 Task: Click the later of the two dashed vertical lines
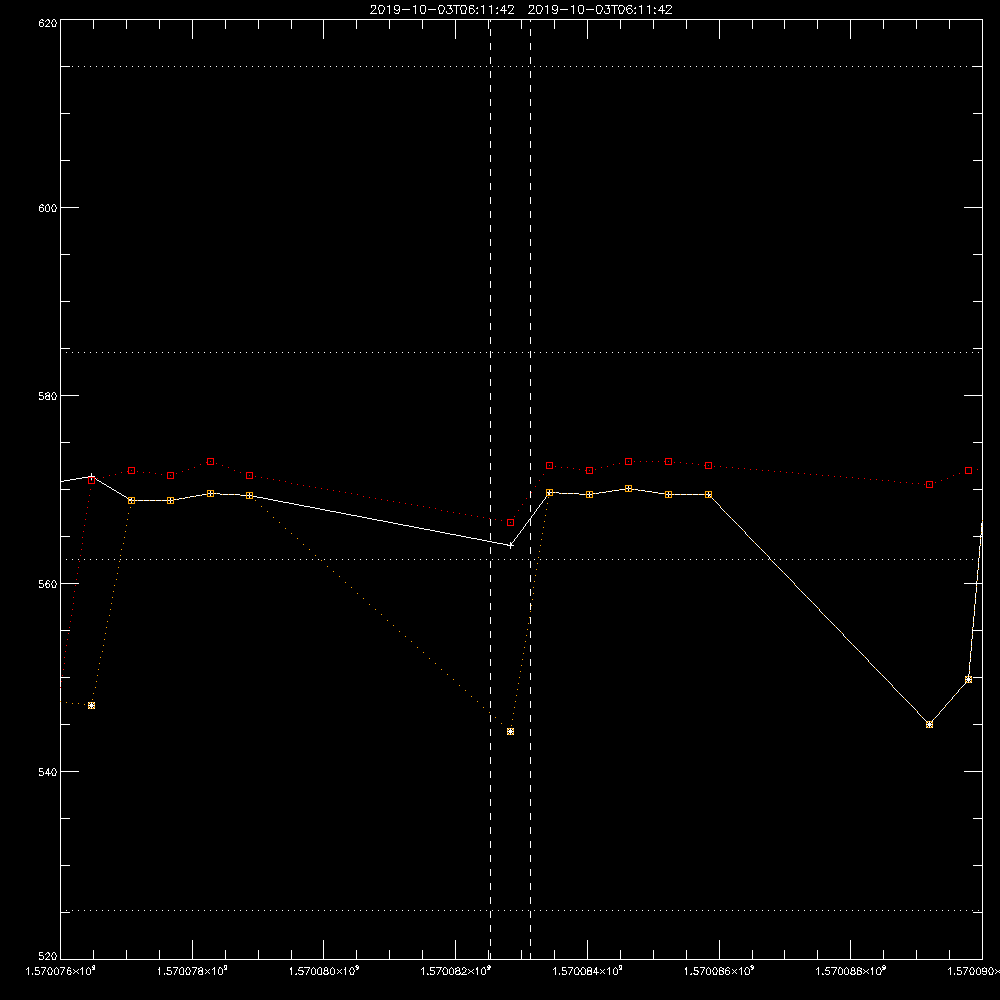click(x=530, y=489)
